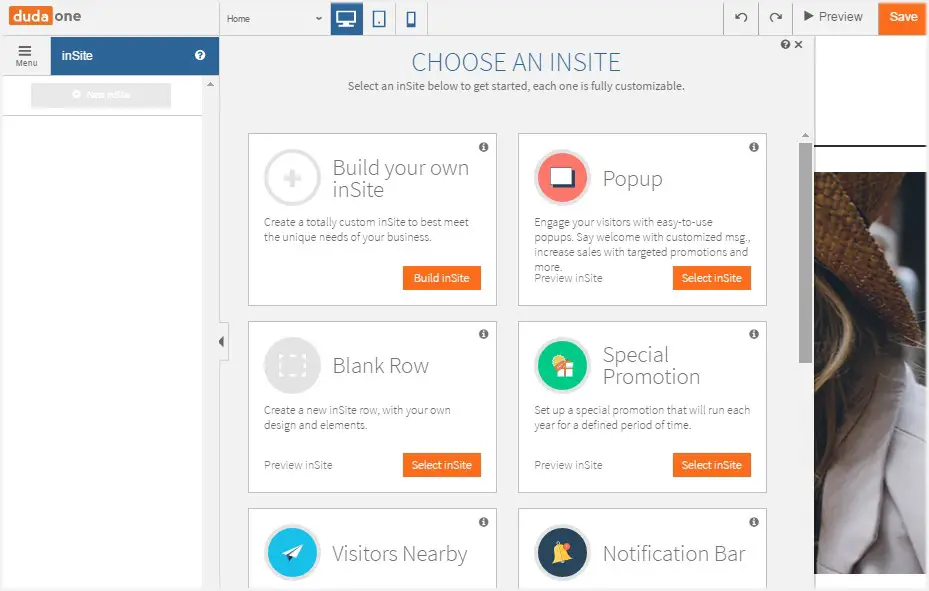Show info for Visitors Nearby card
This screenshot has height=591, width=929.
pyautogui.click(x=483, y=522)
